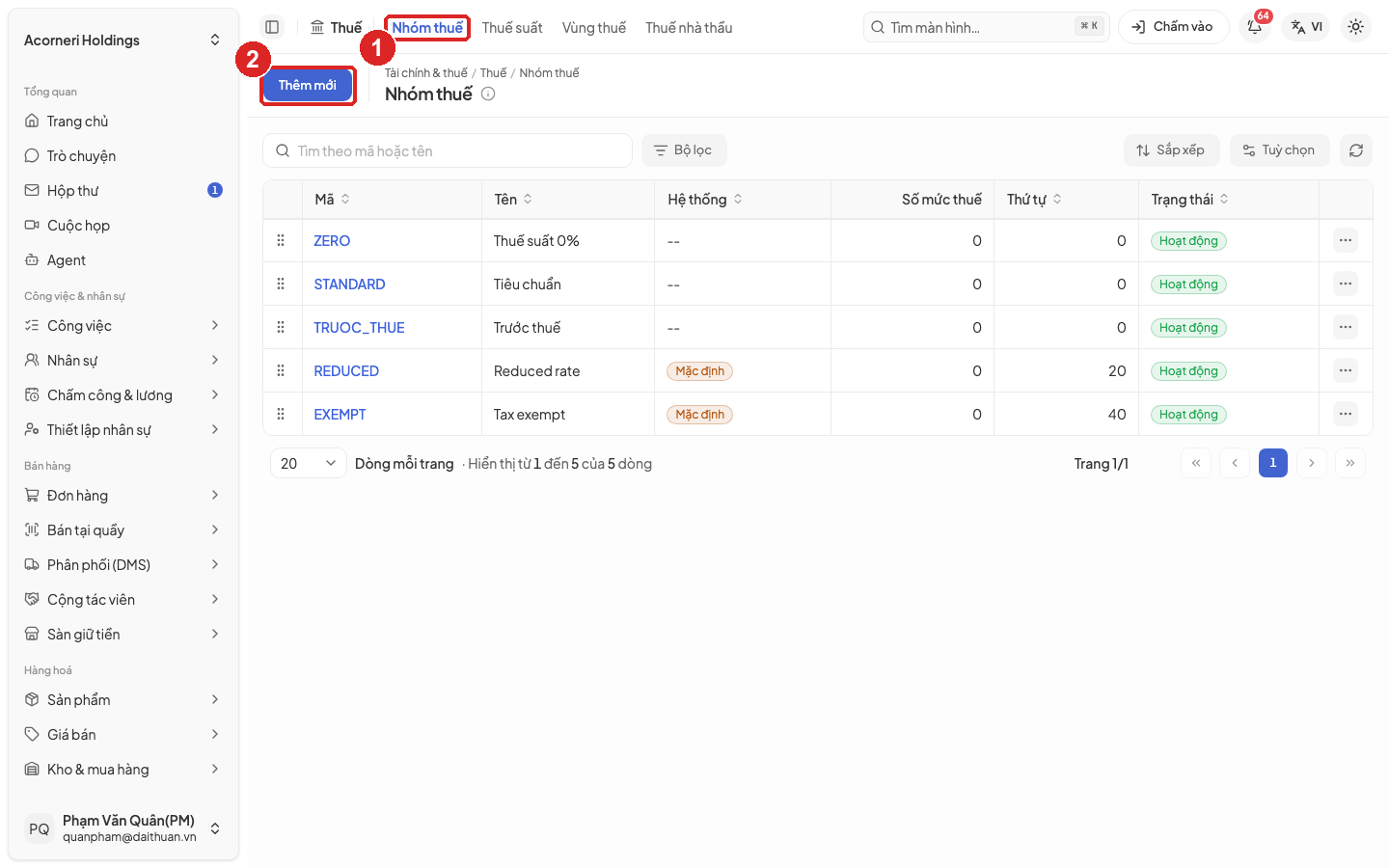Screen dimensions: 1389x868
Task: Jump to the first page arrow
Action: [x=1195, y=463]
